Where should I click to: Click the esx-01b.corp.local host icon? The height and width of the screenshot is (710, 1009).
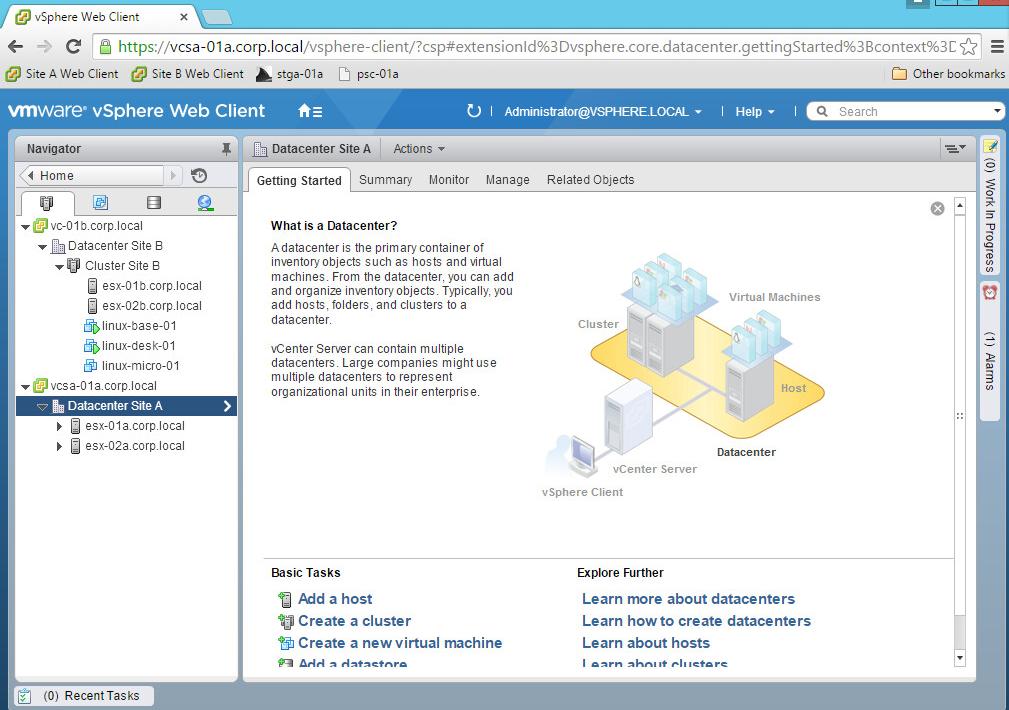(x=92, y=286)
